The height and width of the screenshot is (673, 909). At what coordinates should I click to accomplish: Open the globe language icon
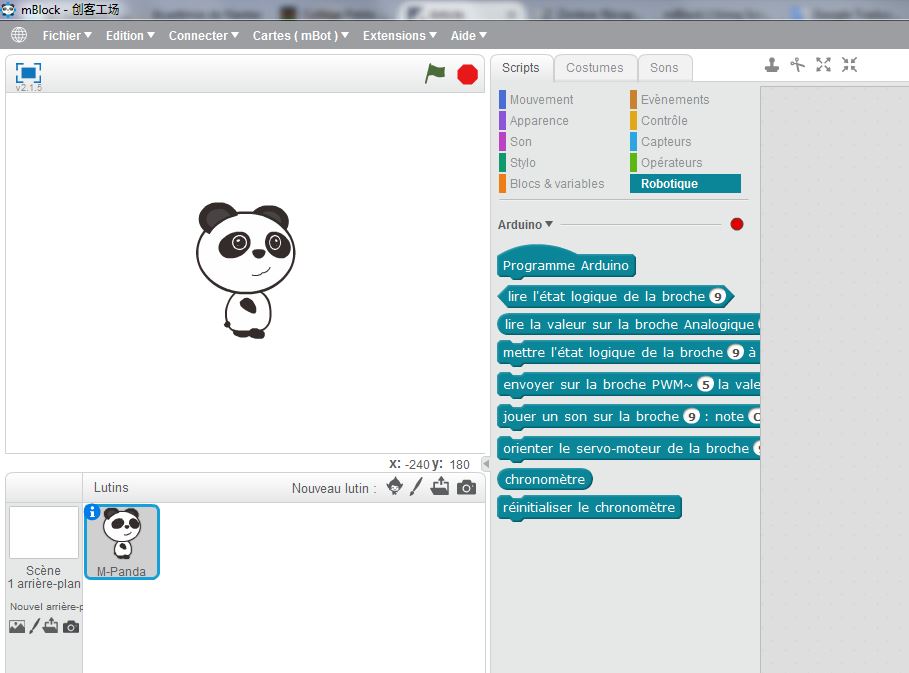tap(19, 35)
